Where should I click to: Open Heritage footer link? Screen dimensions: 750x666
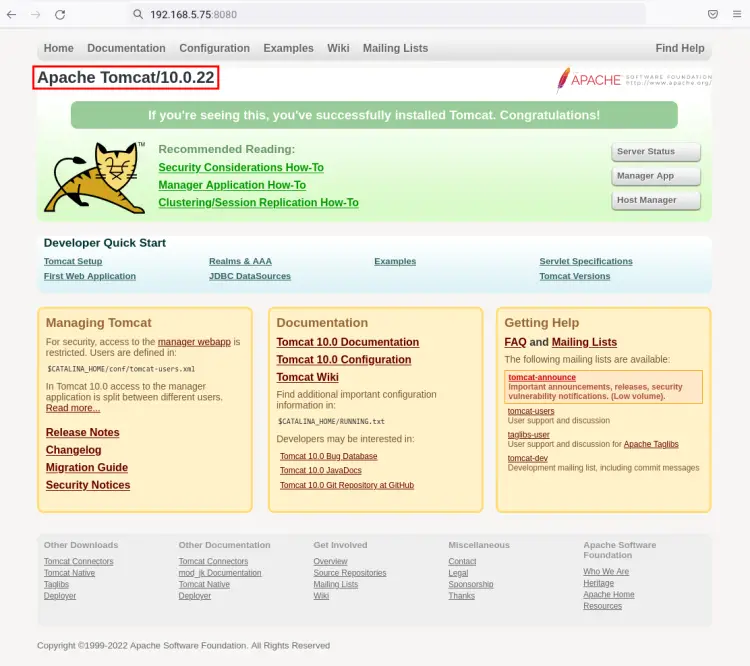(598, 583)
